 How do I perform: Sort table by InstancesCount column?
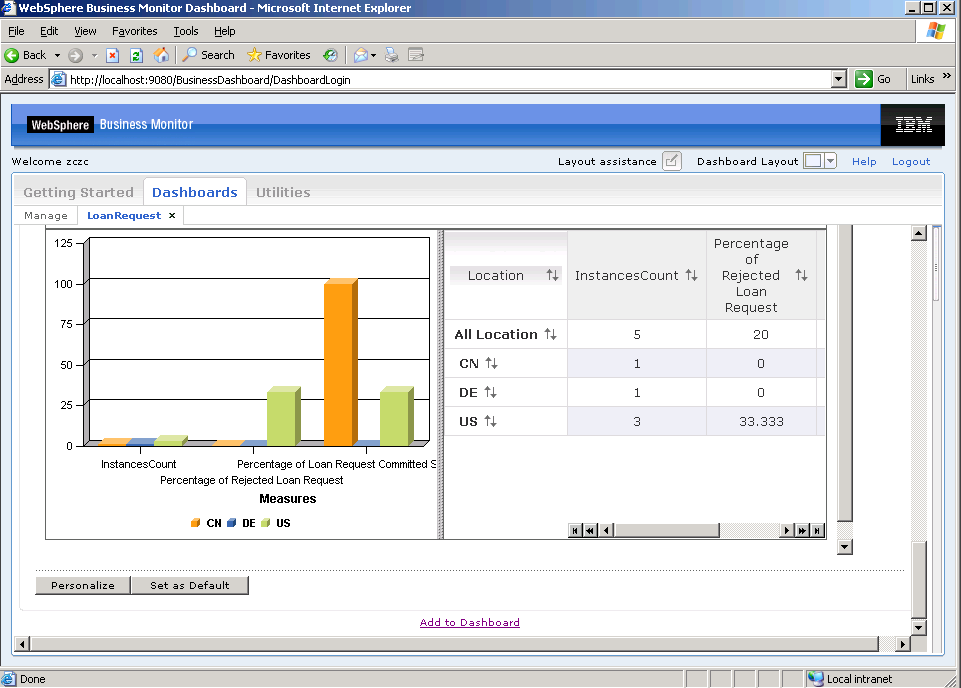coord(691,276)
